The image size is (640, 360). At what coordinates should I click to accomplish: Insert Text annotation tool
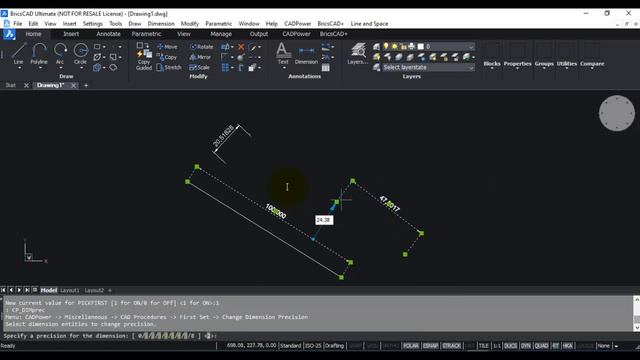(x=282, y=53)
